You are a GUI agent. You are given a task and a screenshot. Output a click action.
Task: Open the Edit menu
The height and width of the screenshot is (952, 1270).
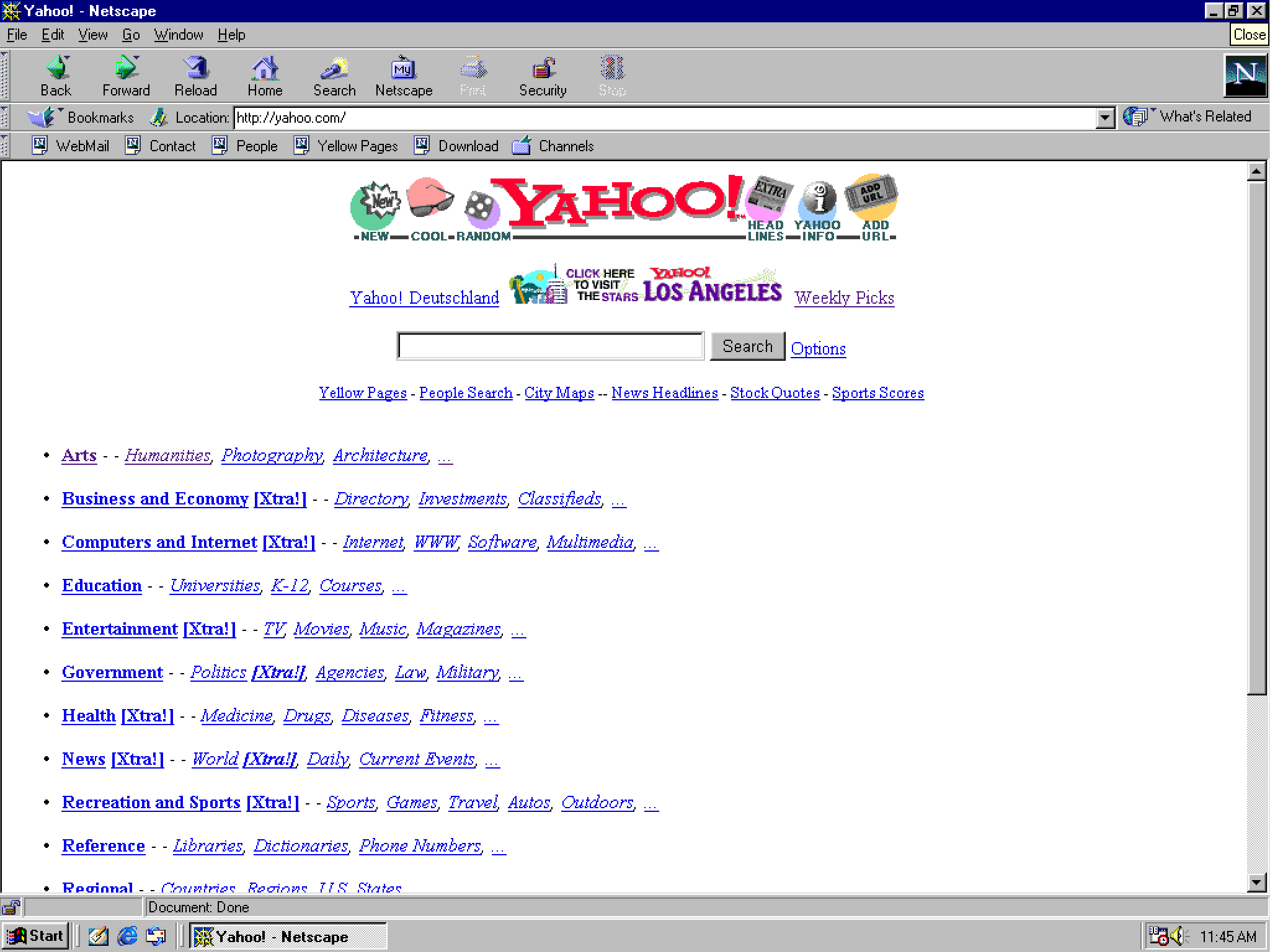point(53,35)
